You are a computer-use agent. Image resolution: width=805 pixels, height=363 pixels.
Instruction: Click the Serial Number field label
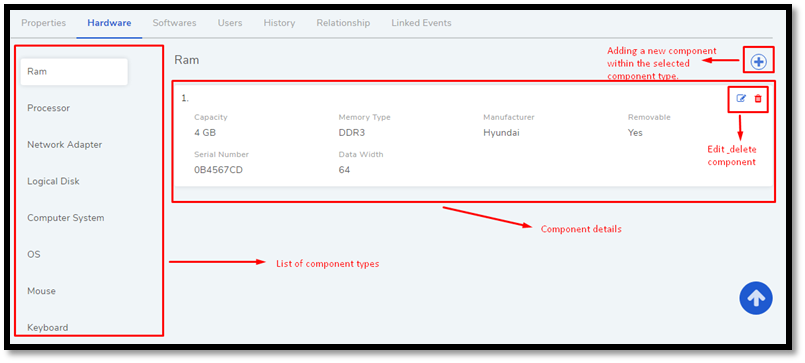pyautogui.click(x=221, y=154)
